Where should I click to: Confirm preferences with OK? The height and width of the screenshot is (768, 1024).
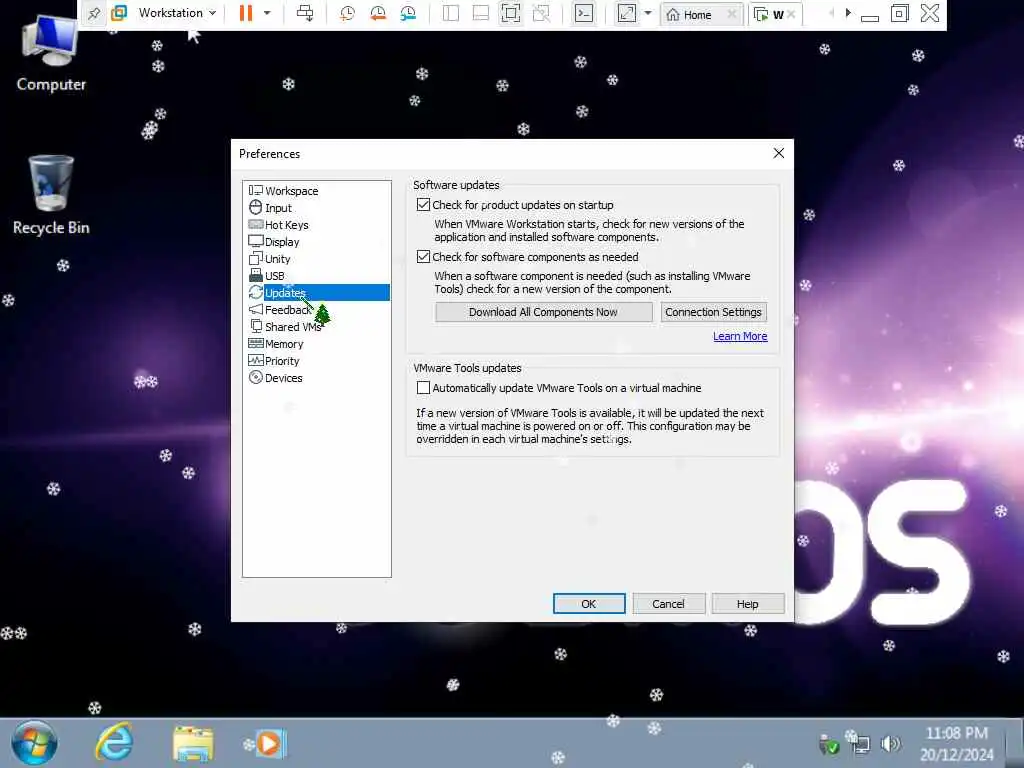coord(588,604)
